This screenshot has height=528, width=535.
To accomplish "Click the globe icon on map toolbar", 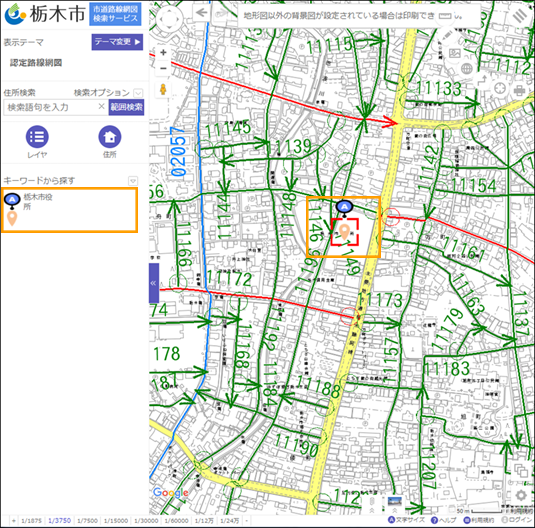I will pyautogui.click(x=467, y=69).
